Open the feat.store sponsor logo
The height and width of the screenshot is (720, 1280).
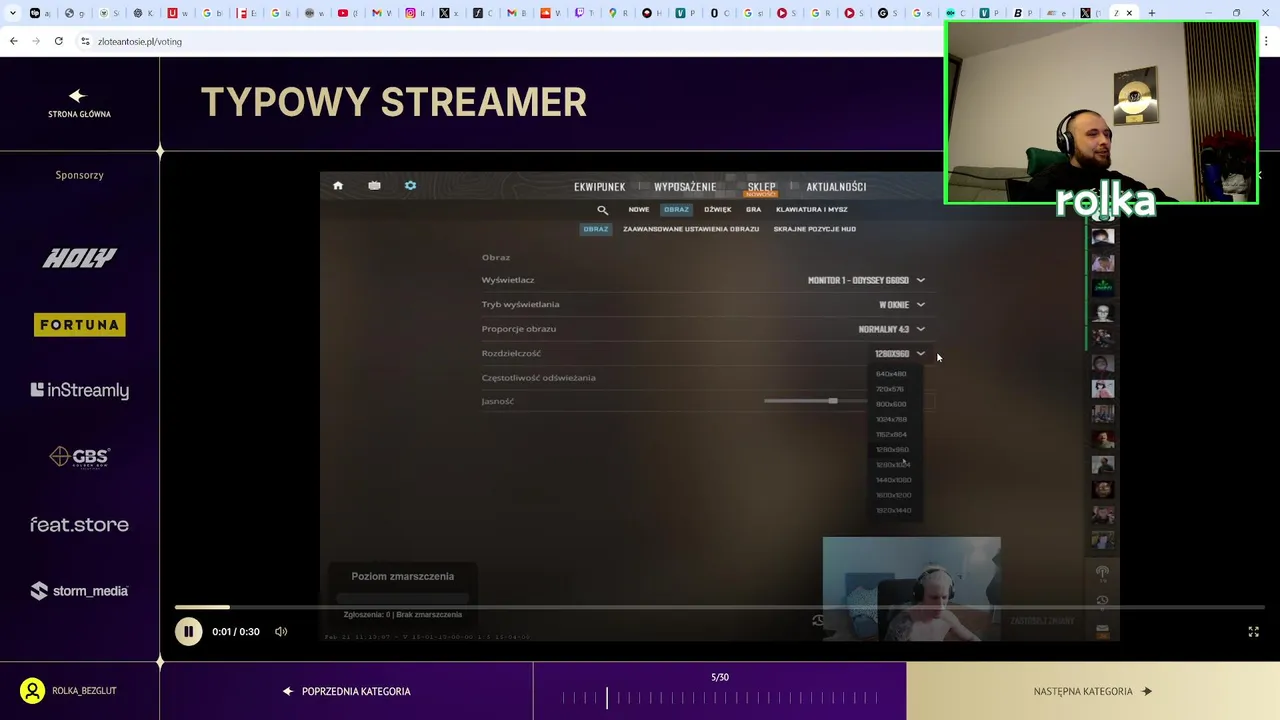80,524
